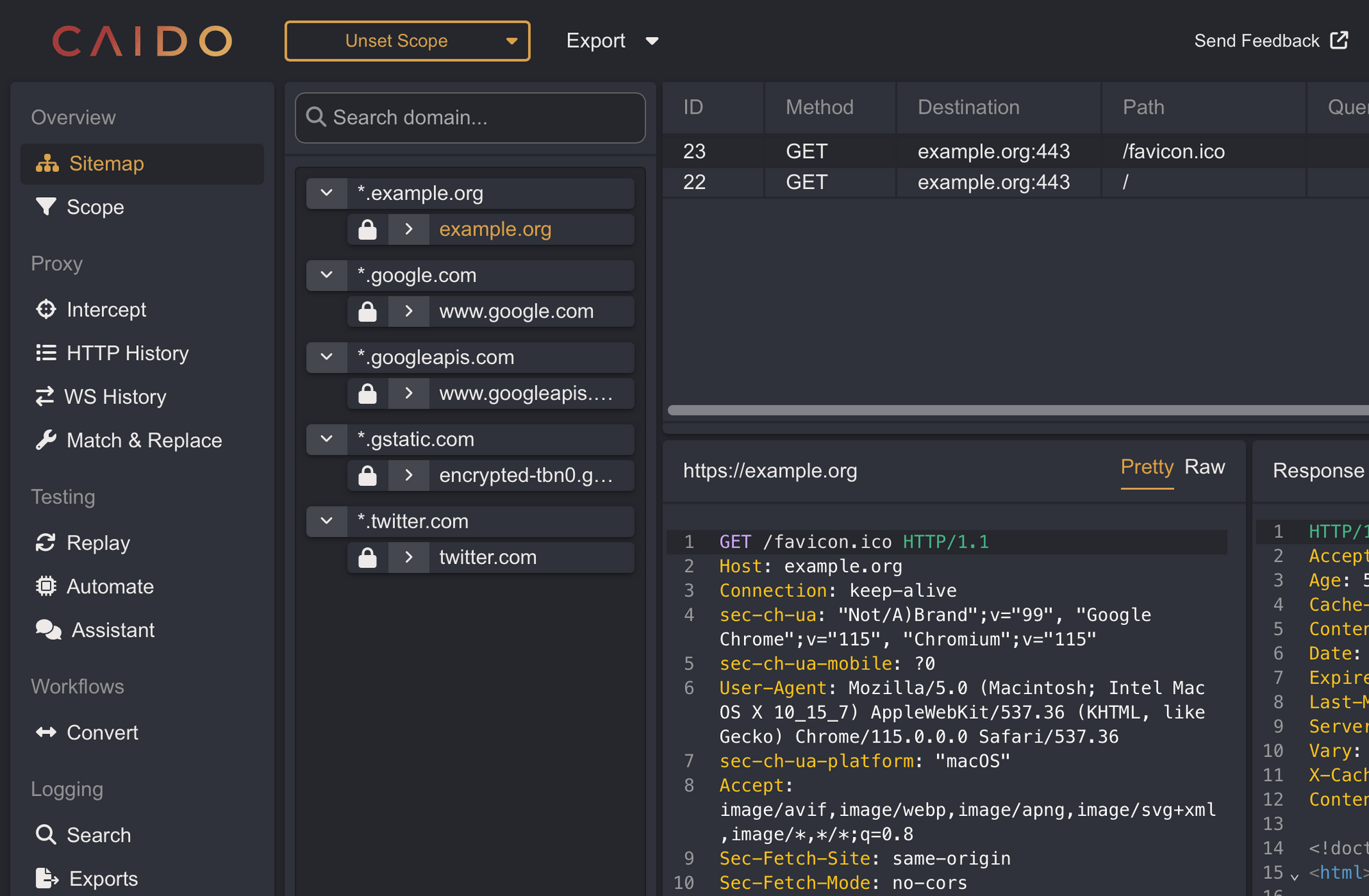
Task: Click the Send Feedback external link icon
Action: coord(1339,40)
